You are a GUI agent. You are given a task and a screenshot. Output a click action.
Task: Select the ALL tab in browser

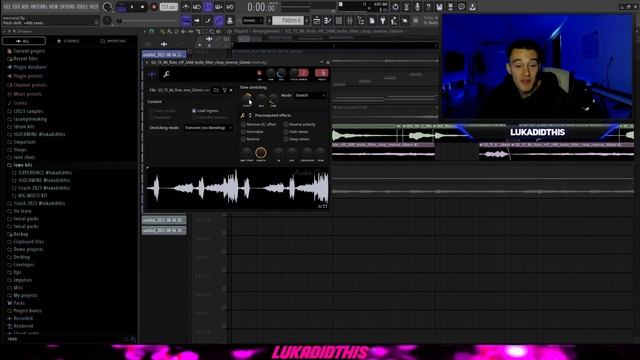(24, 41)
